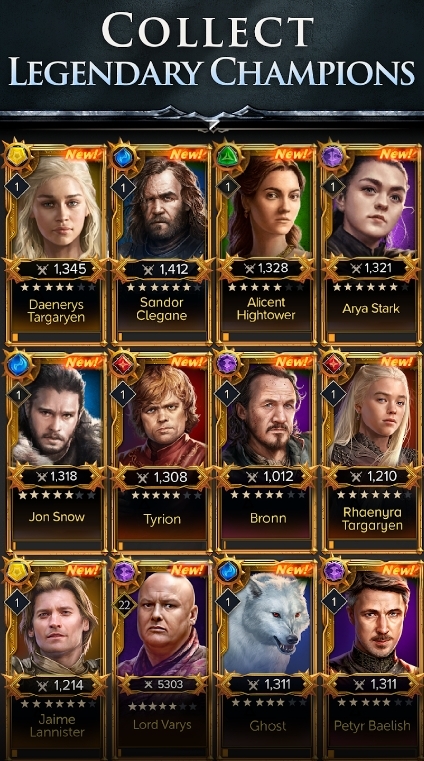Tap the Sandor Clegane name label
424x761 pixels.
click(x=162, y=309)
